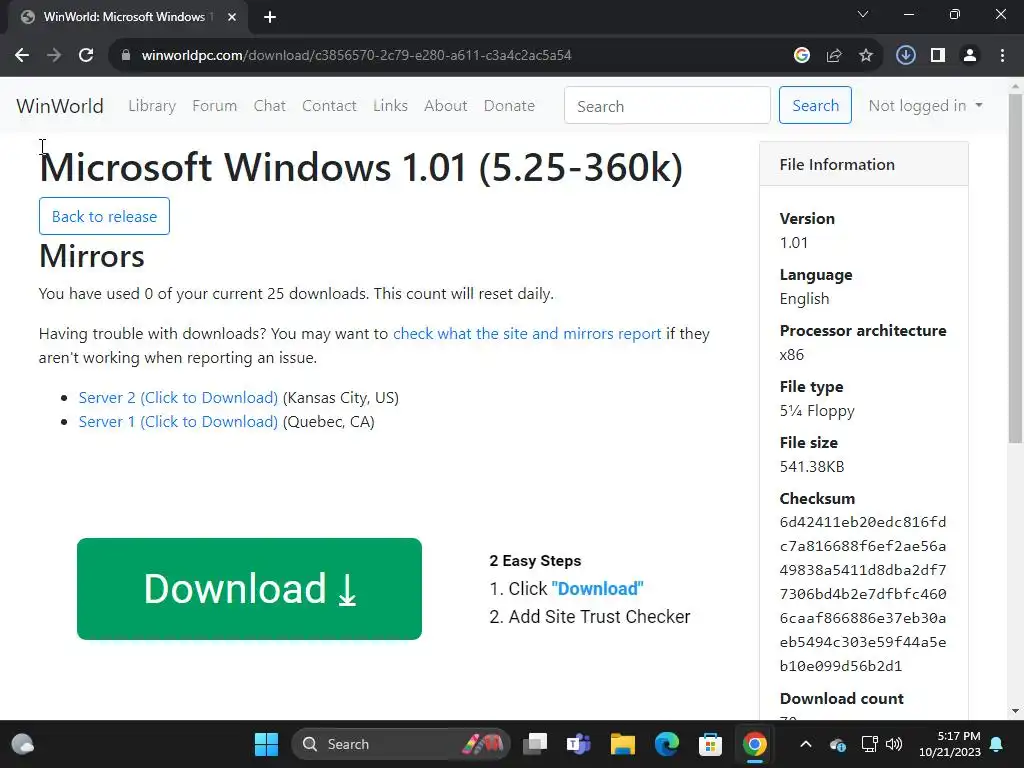Focus the site Search input field
1024x768 pixels.
click(x=667, y=106)
